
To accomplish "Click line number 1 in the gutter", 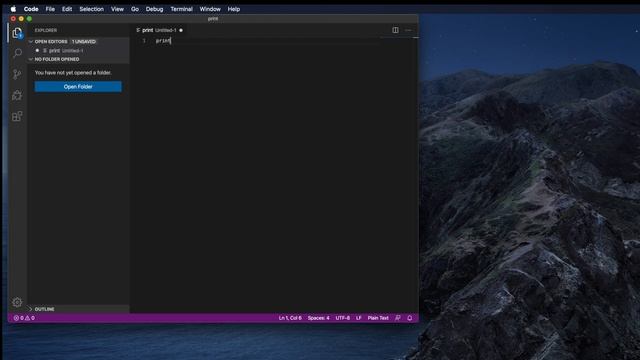I will pyautogui.click(x=144, y=41).
